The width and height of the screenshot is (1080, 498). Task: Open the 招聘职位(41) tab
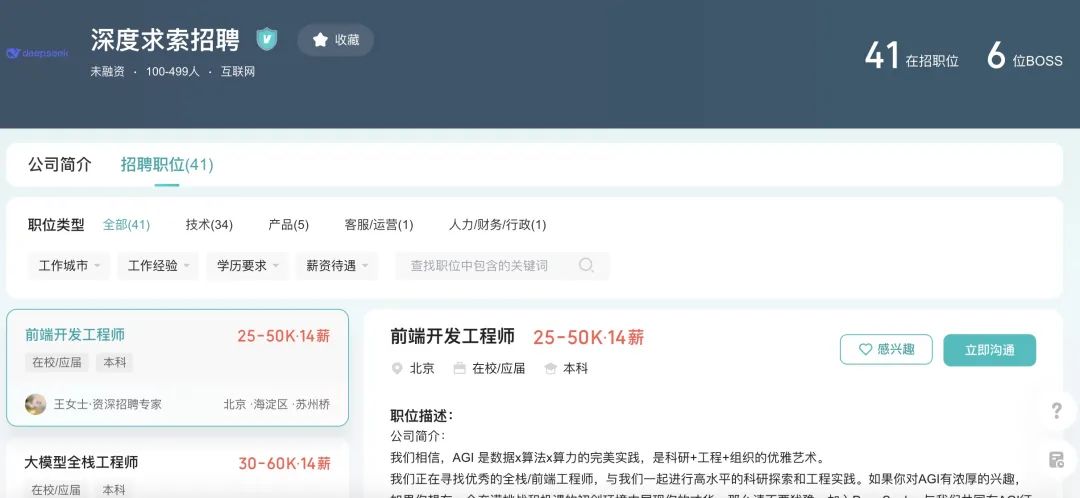point(167,165)
